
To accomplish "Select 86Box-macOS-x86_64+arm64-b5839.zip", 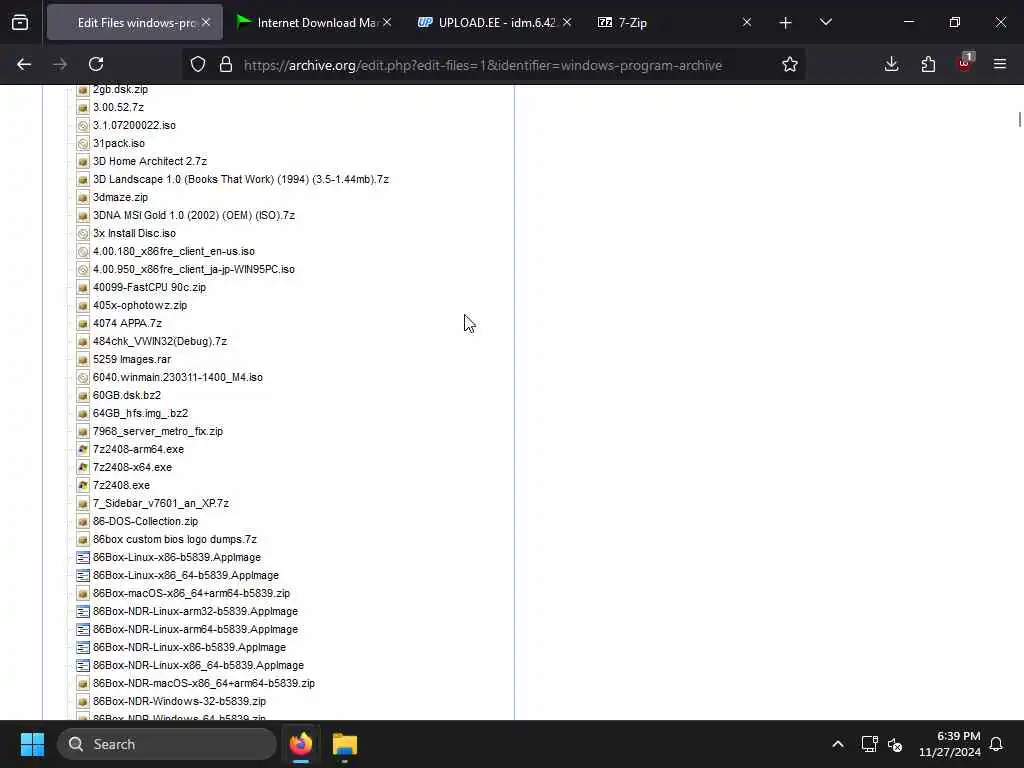I will tap(191, 594).
